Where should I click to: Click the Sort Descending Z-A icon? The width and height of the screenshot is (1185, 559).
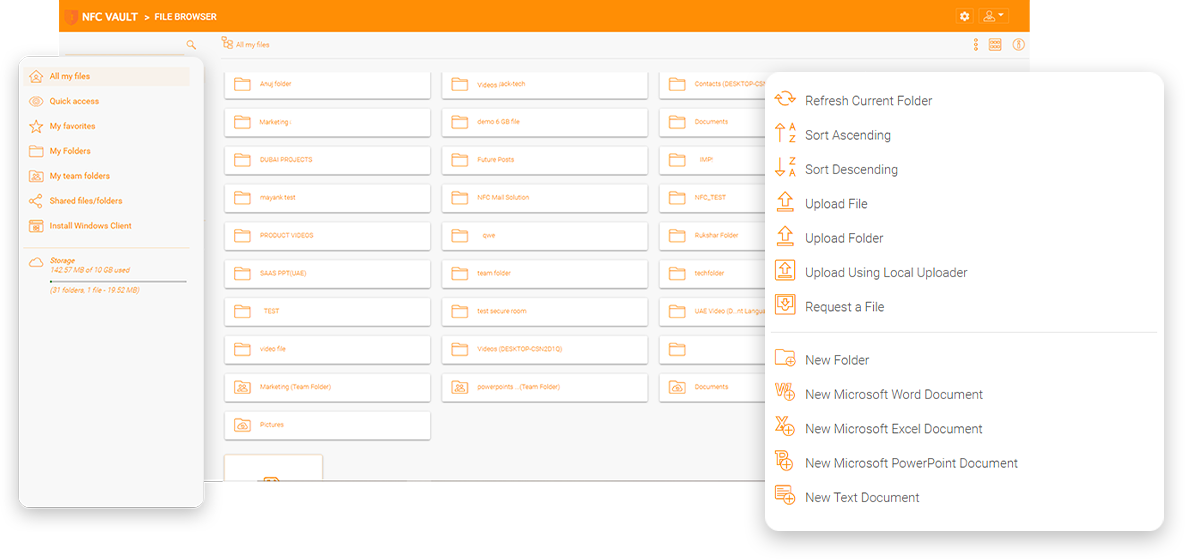pyautogui.click(x=786, y=168)
